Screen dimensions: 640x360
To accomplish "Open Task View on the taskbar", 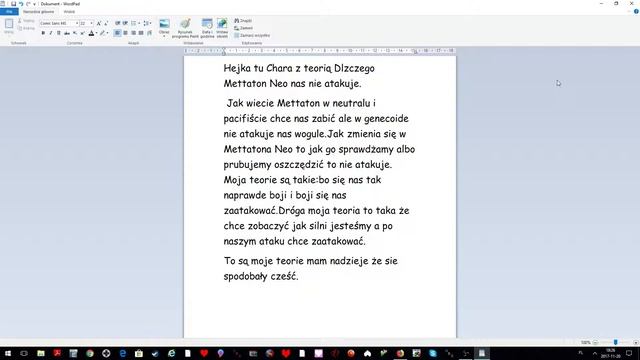I will click(24, 353).
